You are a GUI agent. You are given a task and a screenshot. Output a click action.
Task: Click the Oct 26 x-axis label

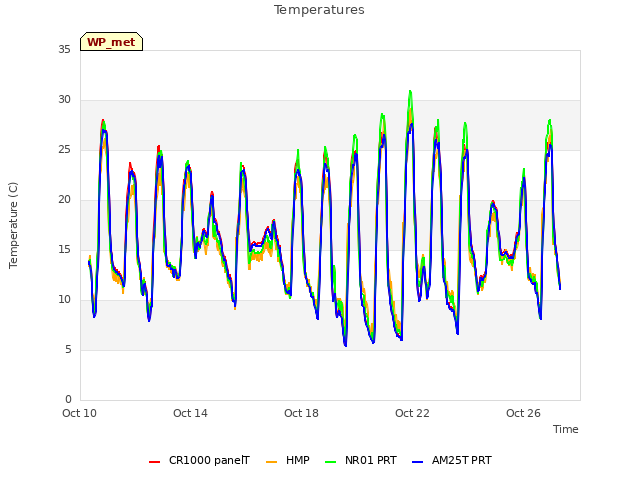[523, 413]
